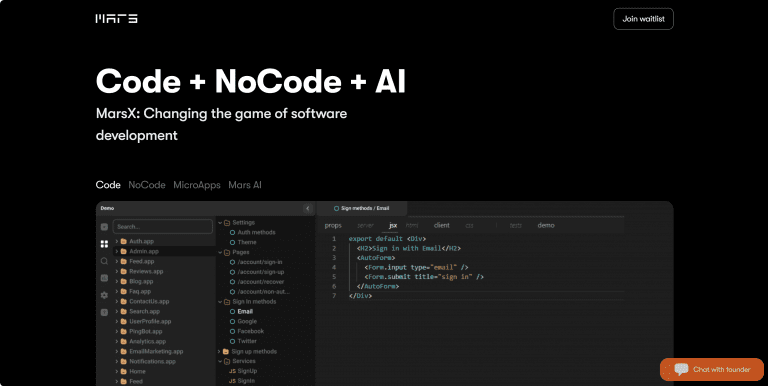Viewport: 768px width, 386px height.
Task: Select UserProfile.app in the app list
Action: (x=150, y=321)
